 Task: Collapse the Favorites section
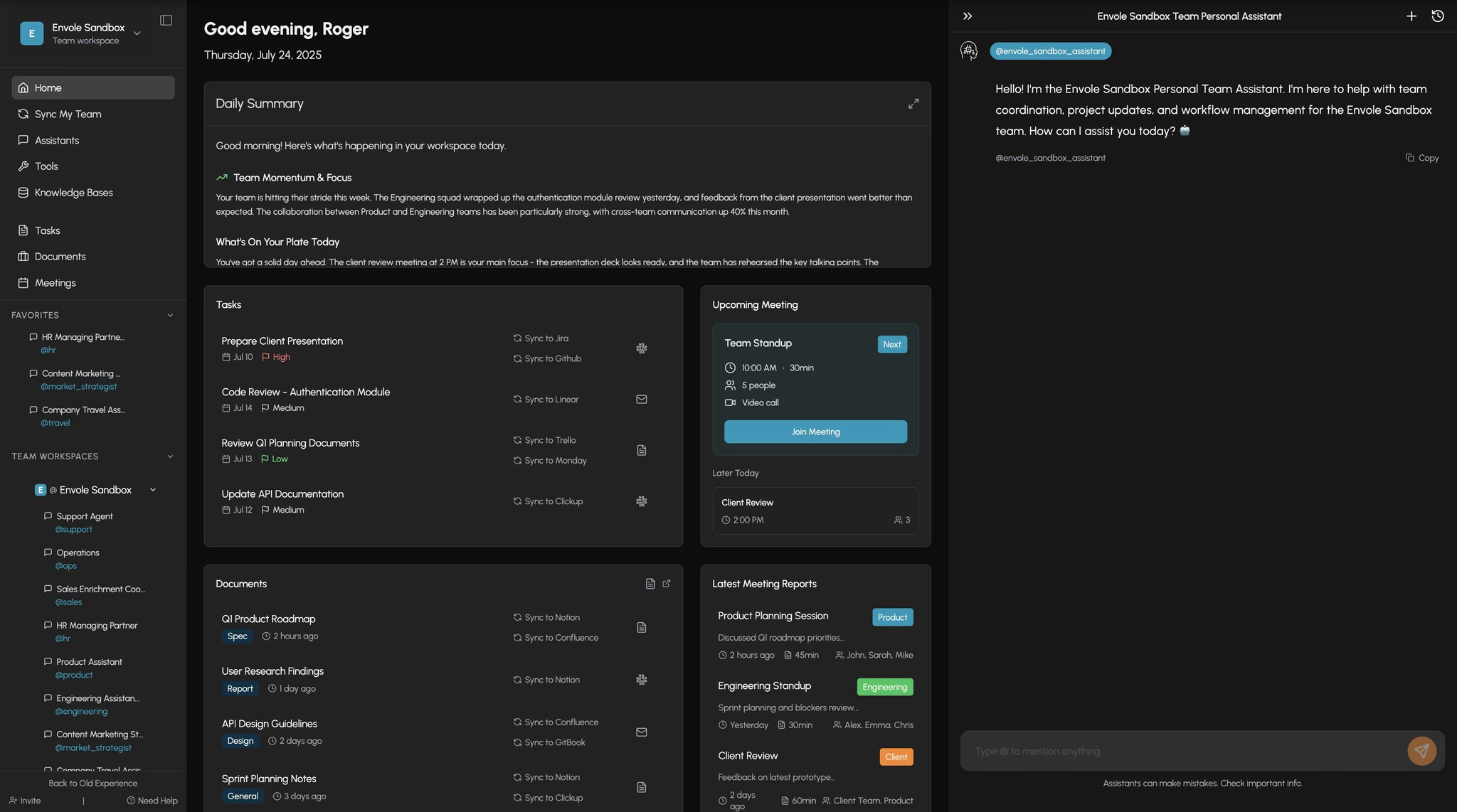[x=169, y=315]
